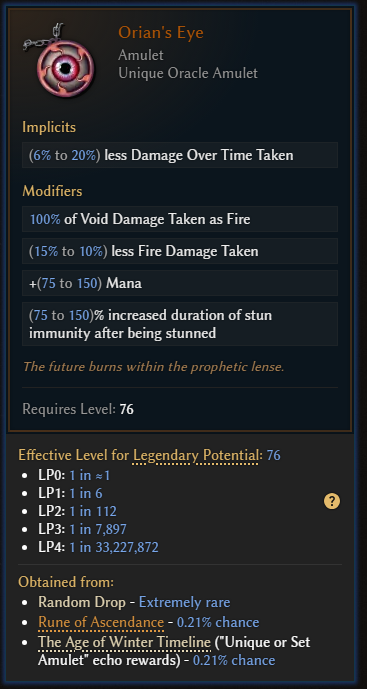Click the LP2 1 in 112 entry
The image size is (367, 689).
click(77, 511)
